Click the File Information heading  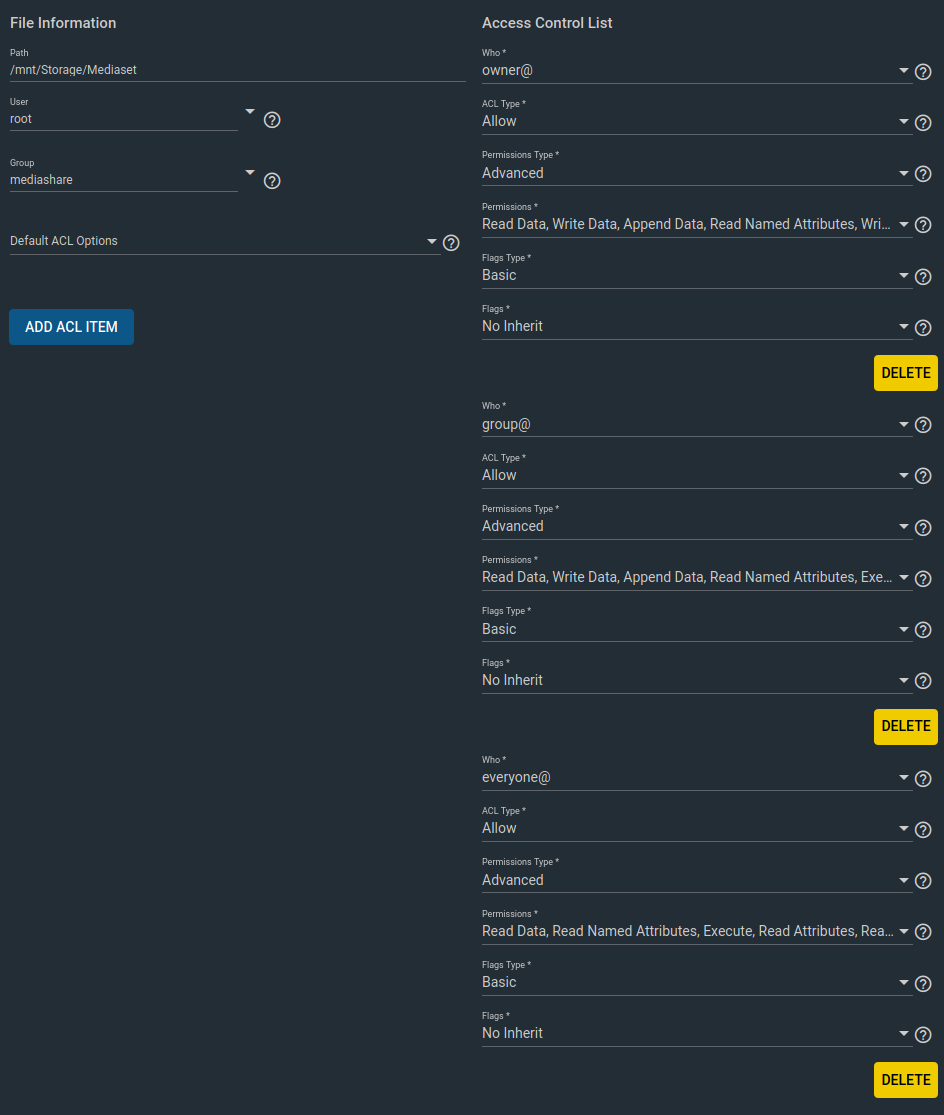pyautogui.click(x=63, y=23)
